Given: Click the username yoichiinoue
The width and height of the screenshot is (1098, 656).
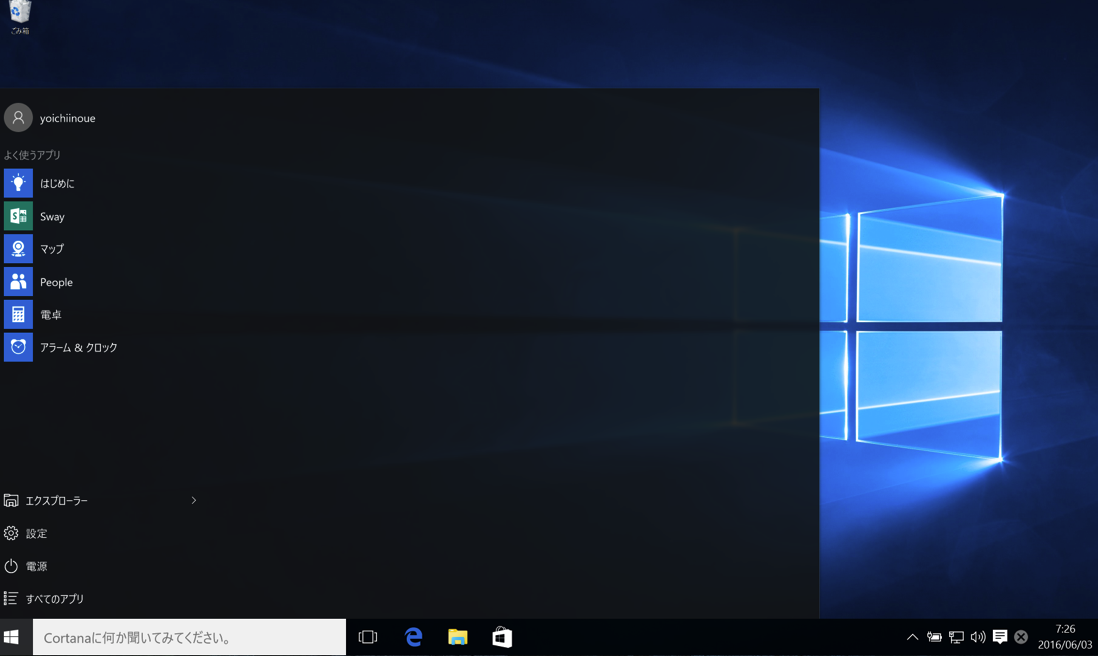Looking at the screenshot, I should pyautogui.click(x=67, y=118).
